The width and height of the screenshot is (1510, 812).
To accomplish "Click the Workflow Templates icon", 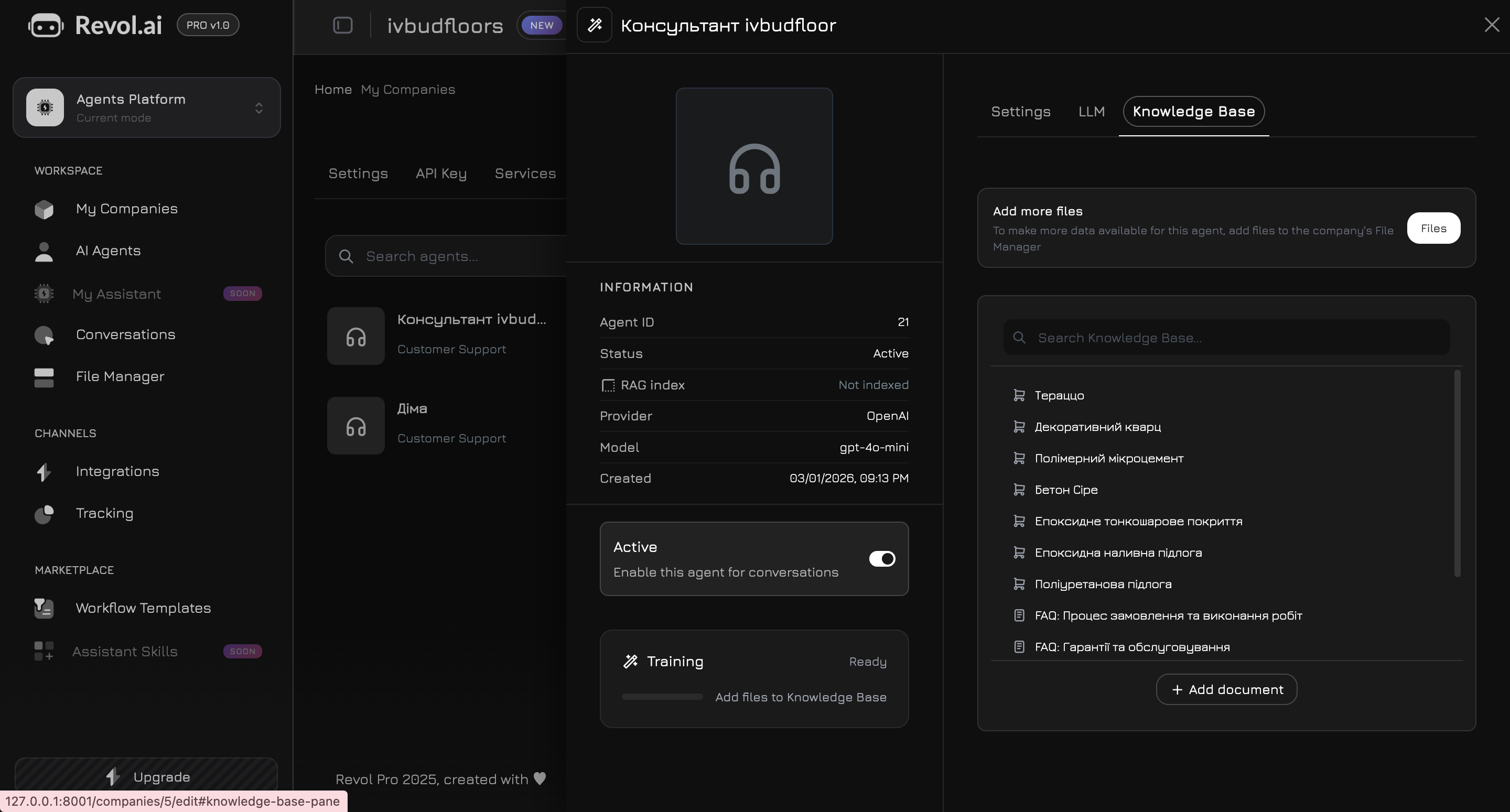I will coord(44,609).
